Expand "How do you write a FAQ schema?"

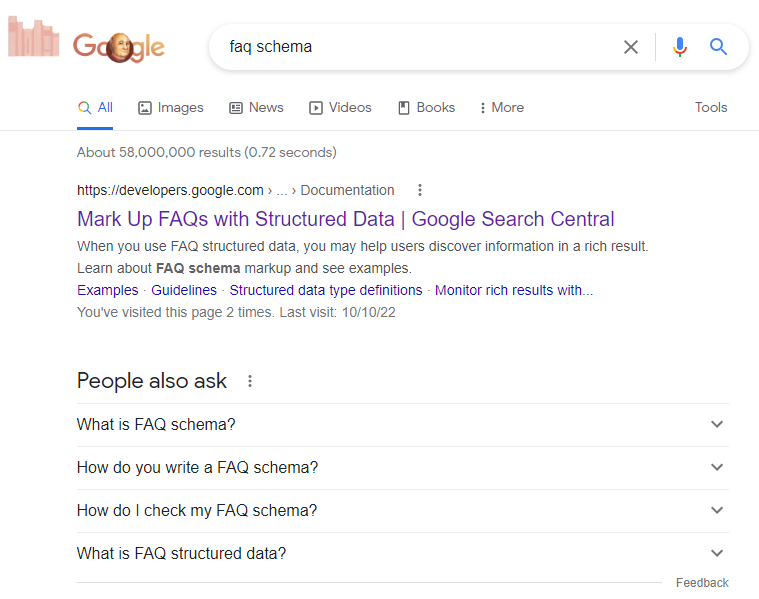pyautogui.click(x=716, y=467)
